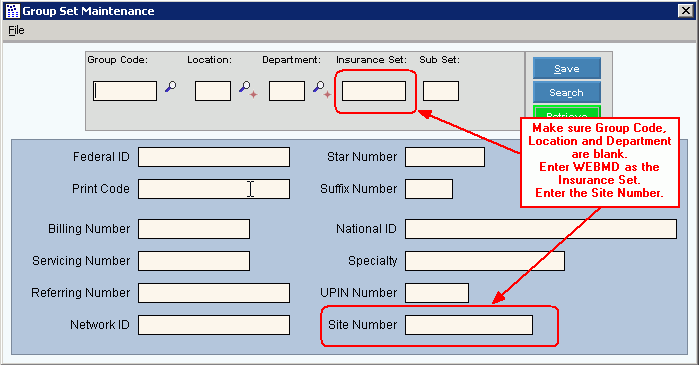This screenshot has height=365, width=699.
Task: Click into the Sub Set field
Action: pos(440,91)
